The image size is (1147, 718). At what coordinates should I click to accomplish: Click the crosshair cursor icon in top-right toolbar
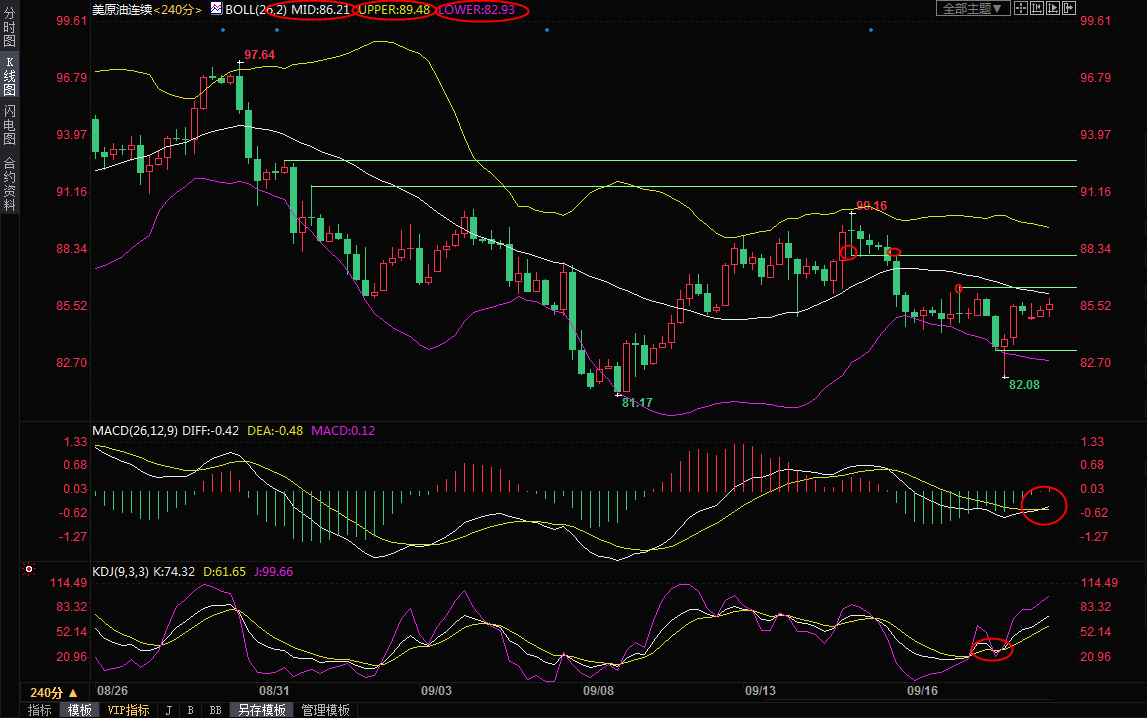click(x=1020, y=8)
